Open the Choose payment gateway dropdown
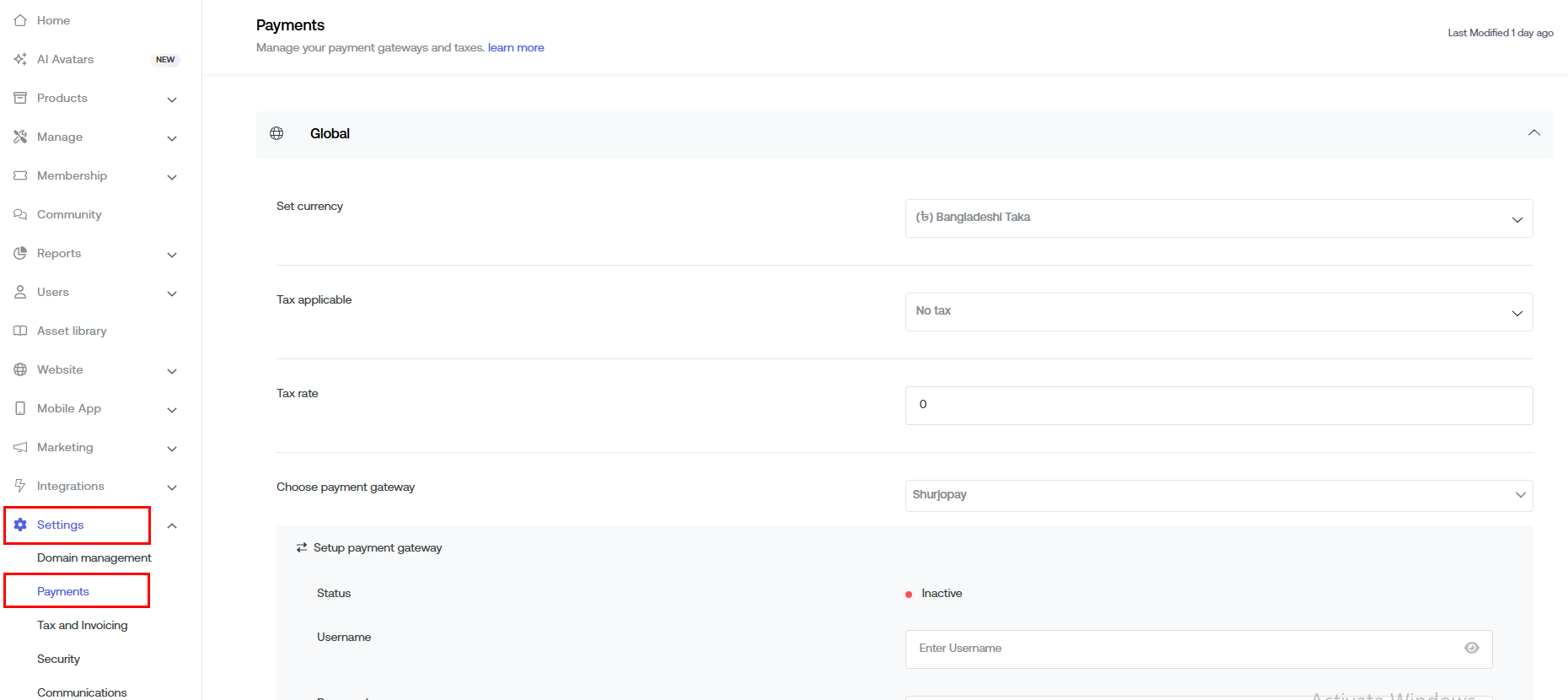The image size is (1568, 700). tap(1218, 495)
